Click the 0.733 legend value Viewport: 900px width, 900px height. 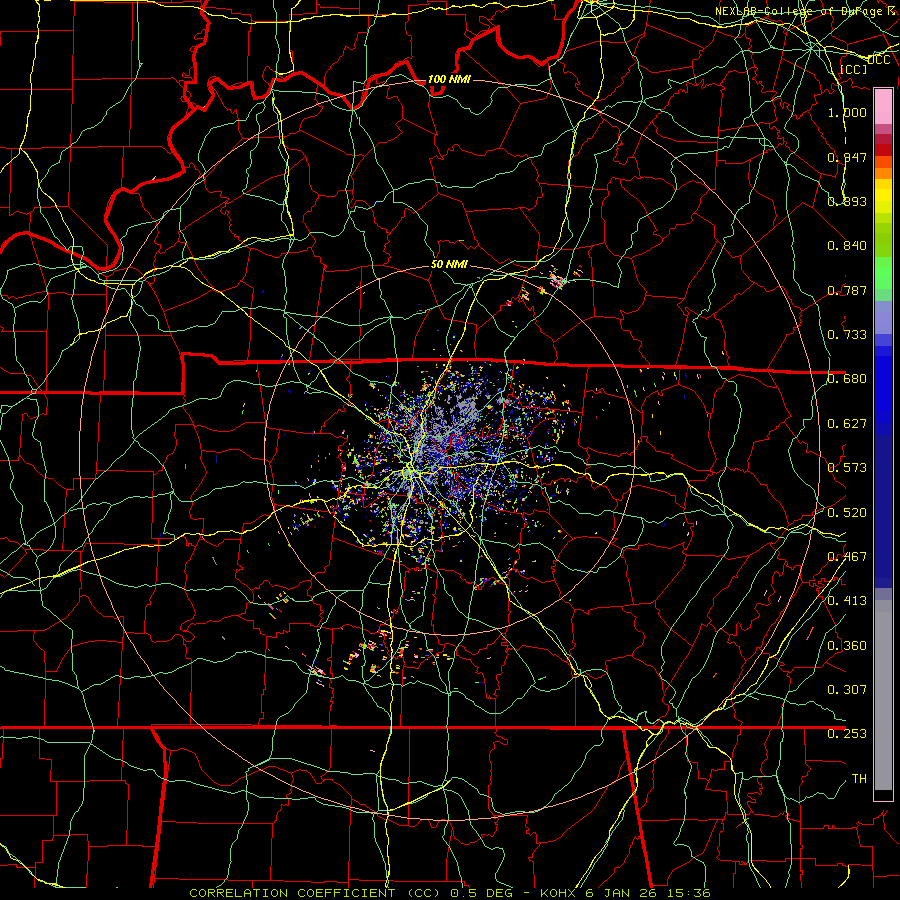coord(847,335)
